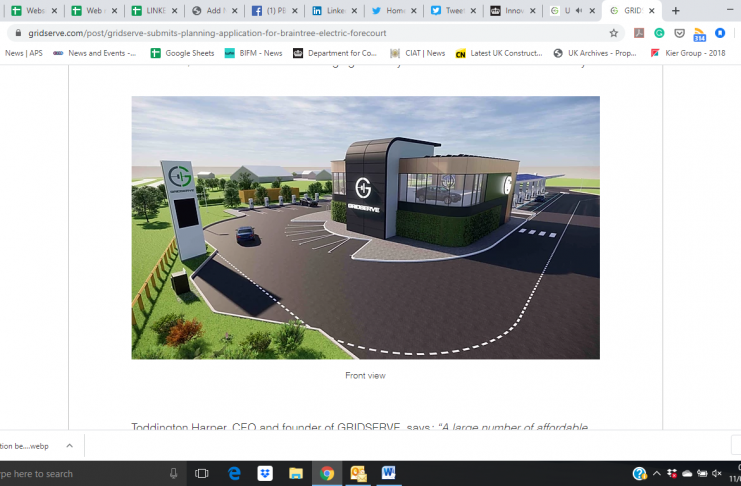The image size is (741, 486).
Task: Launch Microsoft Edge from the taskbar
Action: point(234,473)
